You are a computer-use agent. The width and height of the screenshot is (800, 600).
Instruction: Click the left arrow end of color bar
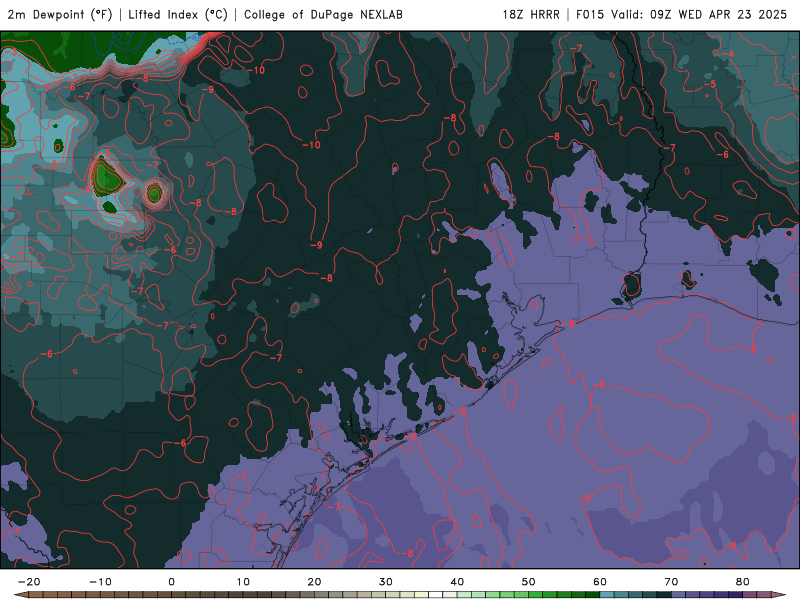click(x=20, y=595)
